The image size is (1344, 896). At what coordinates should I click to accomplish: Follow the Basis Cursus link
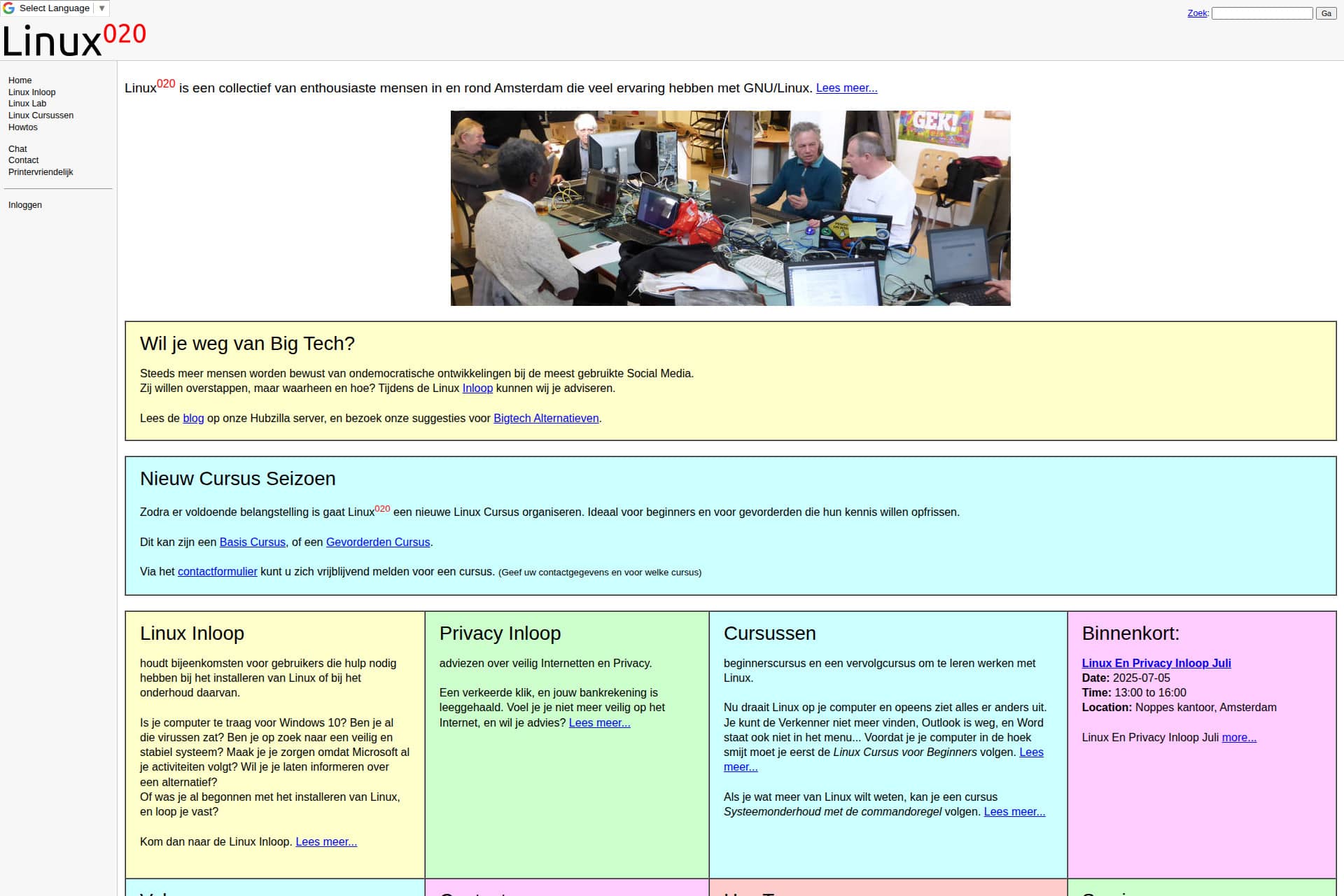pos(252,542)
